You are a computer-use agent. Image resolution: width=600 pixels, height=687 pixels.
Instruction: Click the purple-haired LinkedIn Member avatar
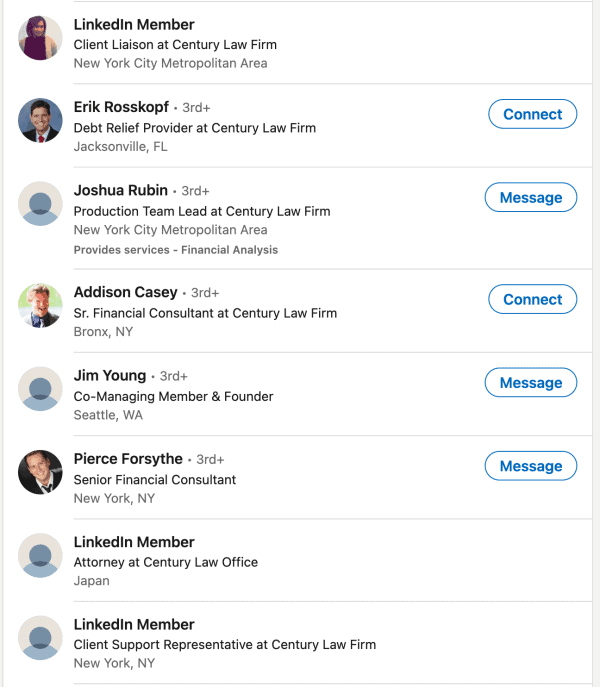[x=41, y=38]
